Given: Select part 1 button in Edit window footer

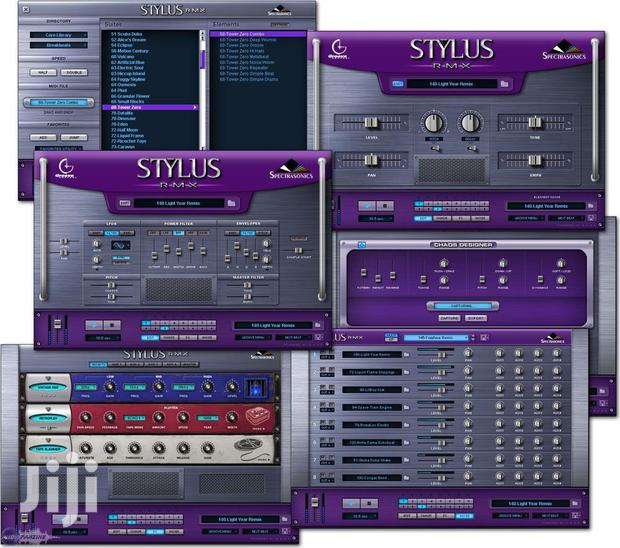Looking at the screenshot, I should click(x=146, y=323).
